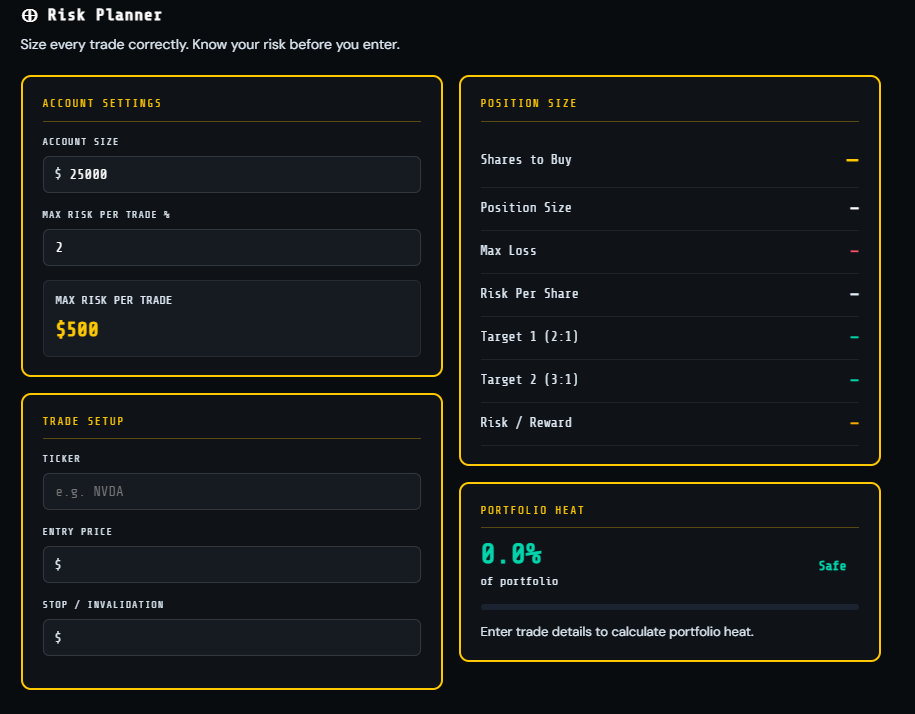Click the Risk Planner title text
Viewport: 915px width, 714px height.
104,15
